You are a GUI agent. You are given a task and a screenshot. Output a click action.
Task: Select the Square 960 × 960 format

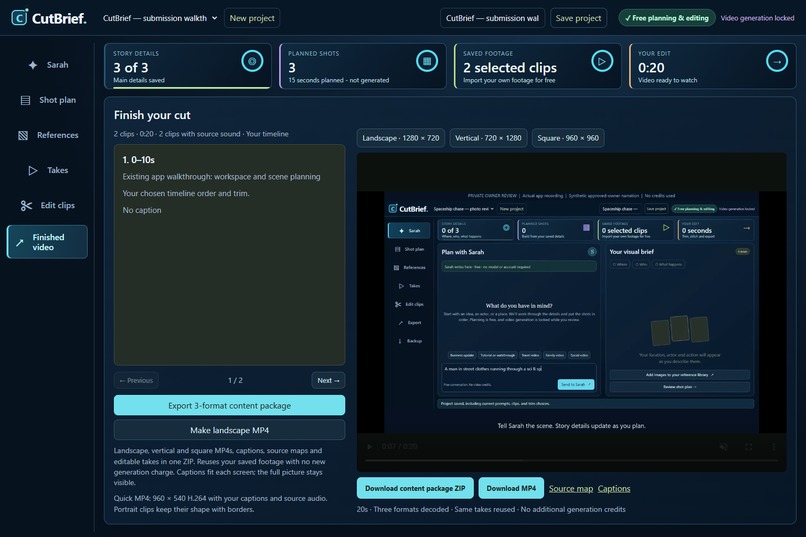[x=568, y=138]
